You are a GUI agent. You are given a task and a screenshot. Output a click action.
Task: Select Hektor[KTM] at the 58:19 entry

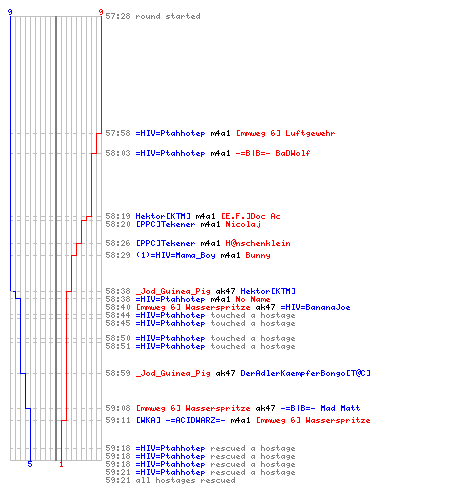(x=163, y=216)
